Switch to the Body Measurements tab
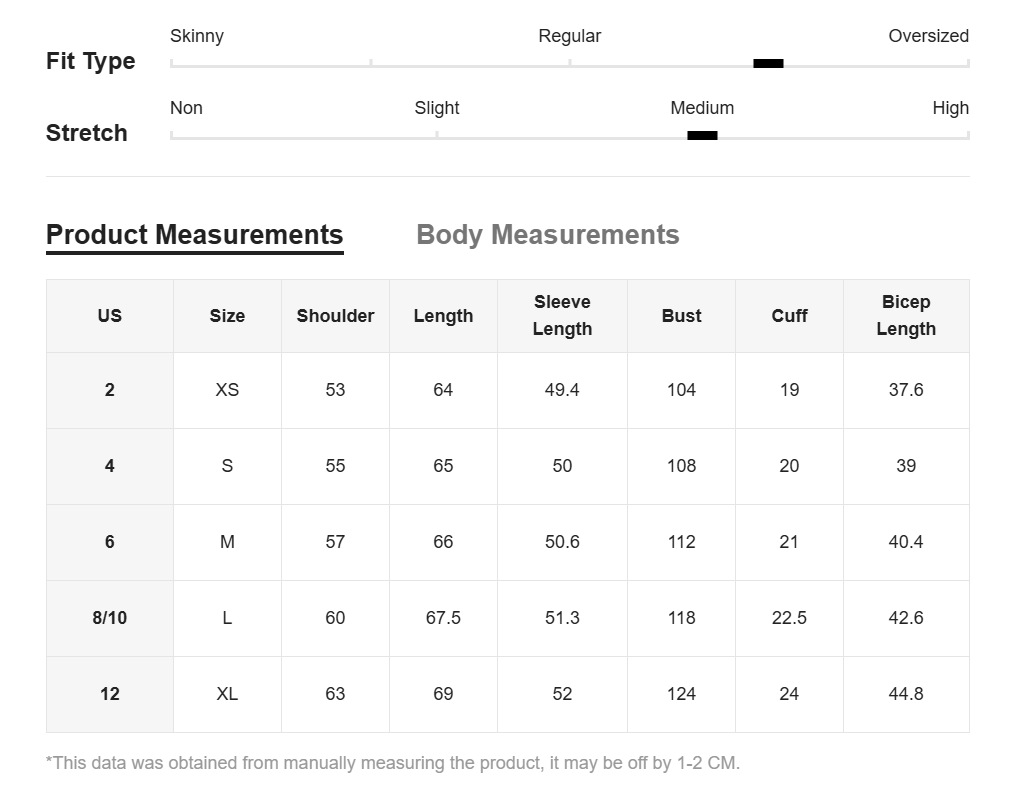Image resolution: width=1015 pixels, height=789 pixels. click(x=547, y=235)
